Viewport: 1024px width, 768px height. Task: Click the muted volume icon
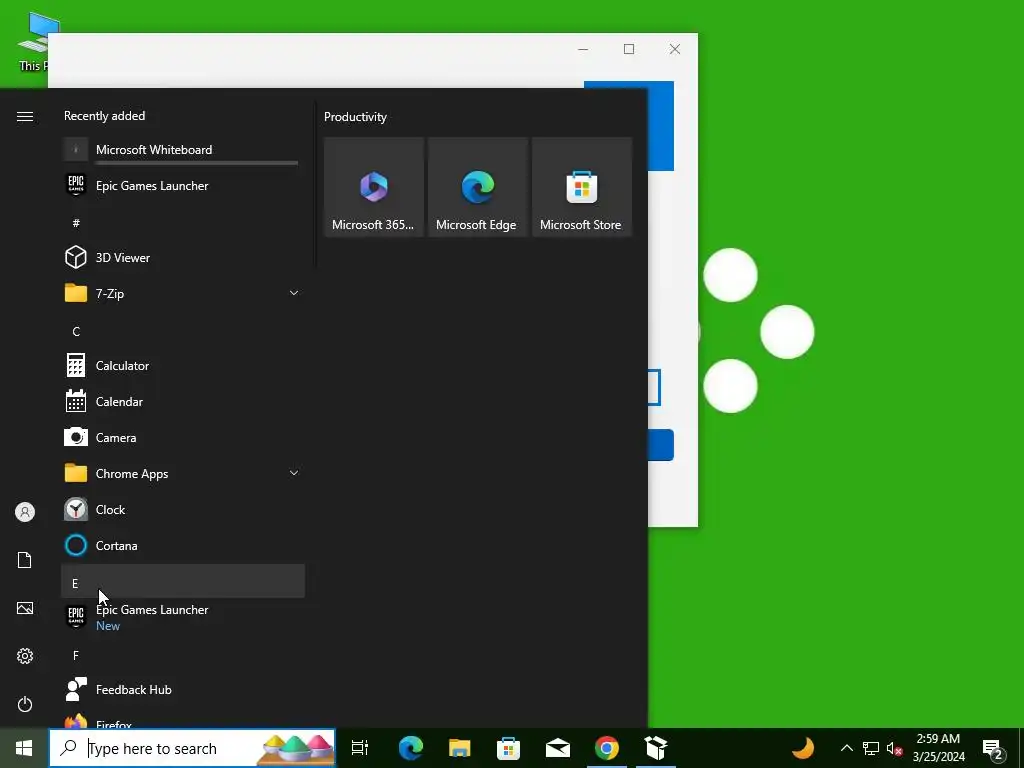894,748
